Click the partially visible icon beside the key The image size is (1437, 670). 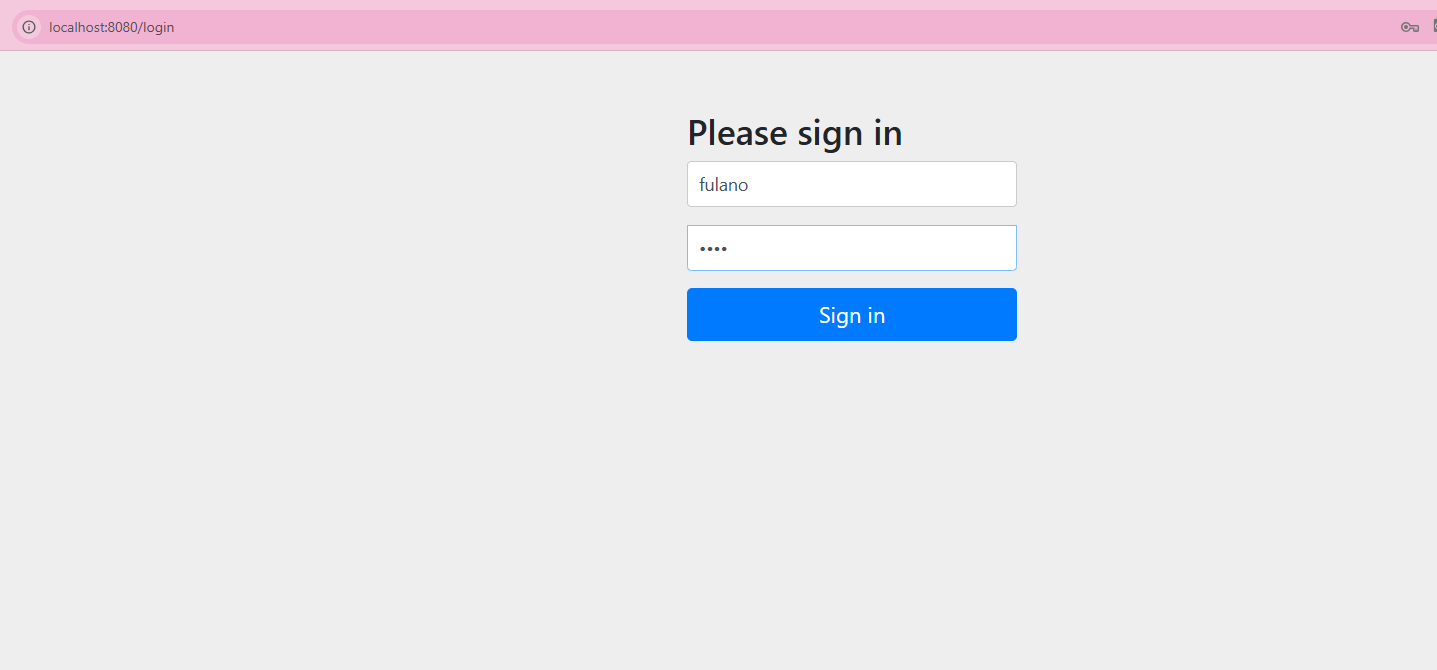point(1434,27)
